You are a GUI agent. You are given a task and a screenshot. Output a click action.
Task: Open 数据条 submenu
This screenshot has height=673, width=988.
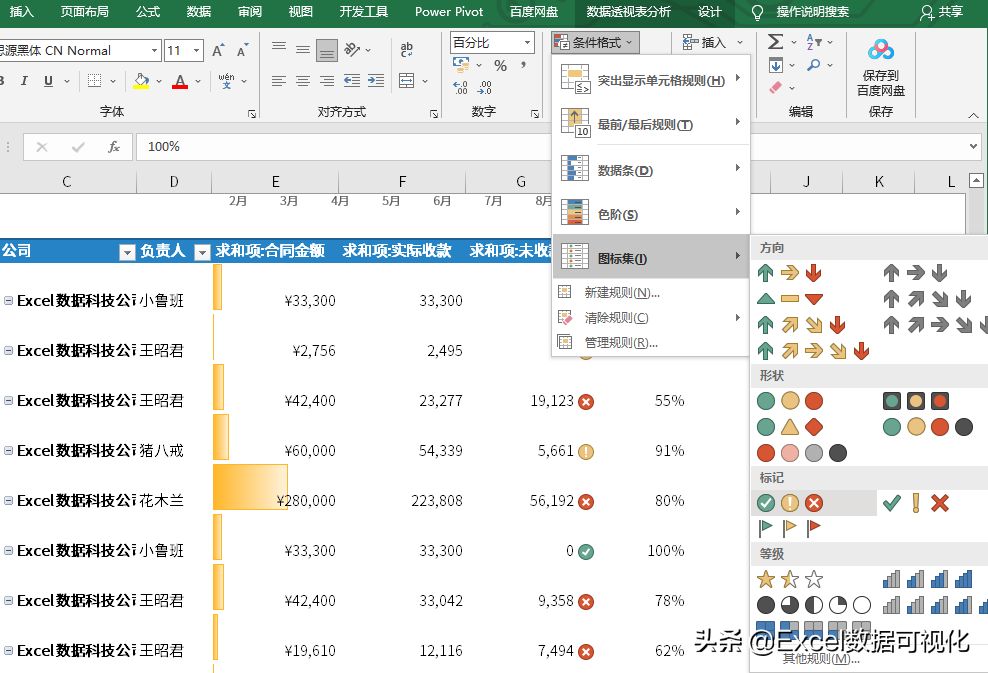pyautogui.click(x=651, y=170)
